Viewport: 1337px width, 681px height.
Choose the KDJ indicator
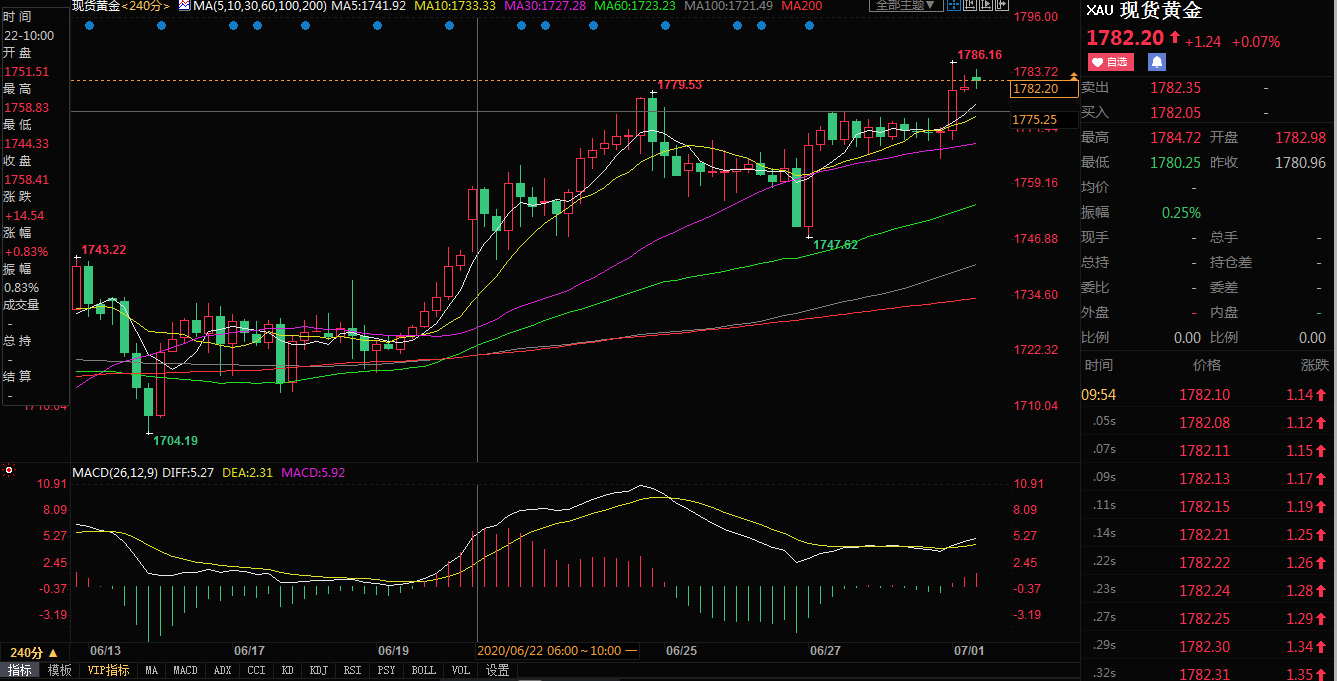[x=318, y=670]
